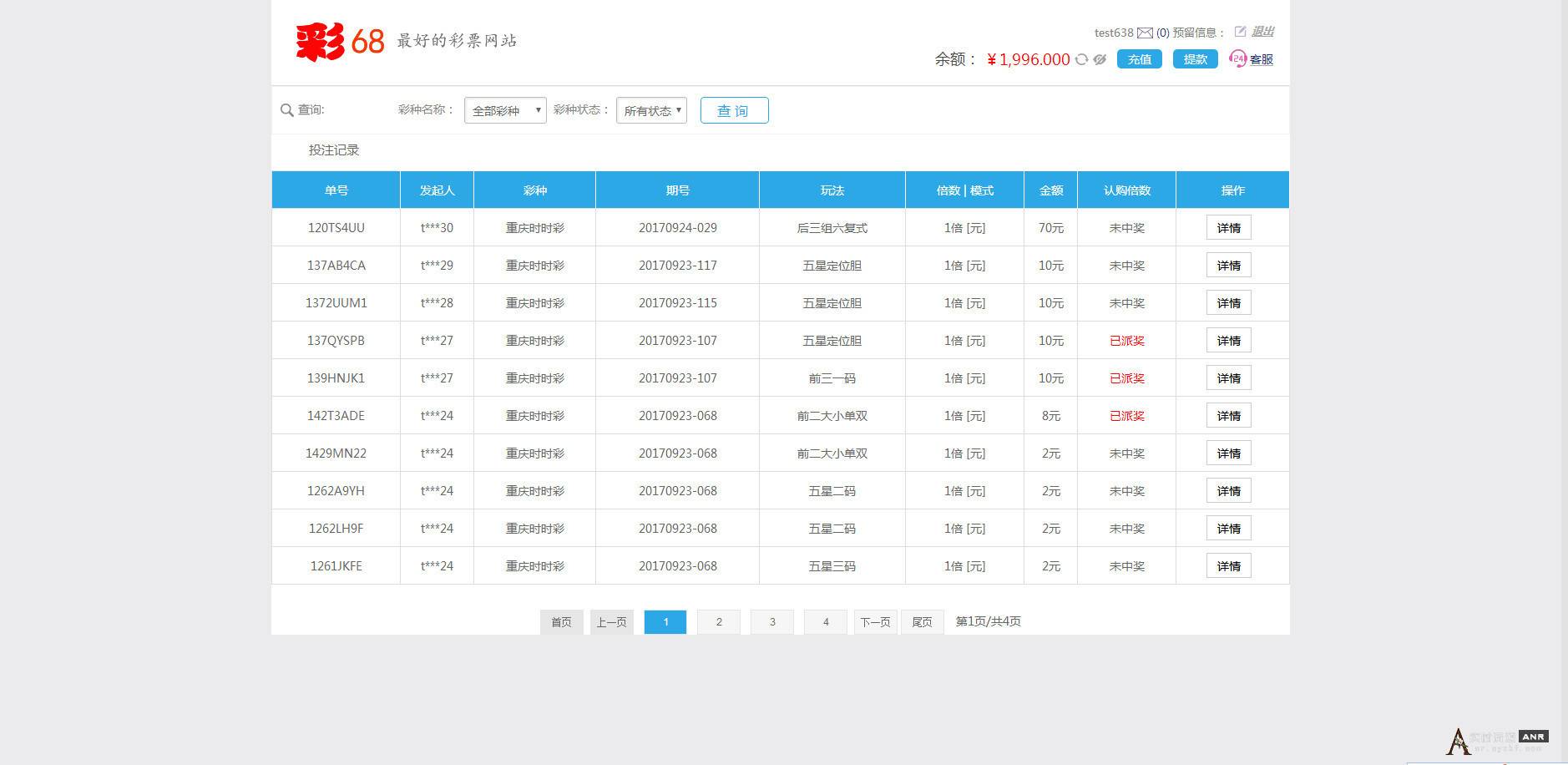
Task: Click the 8元 amount cell
Action: click(x=1051, y=416)
